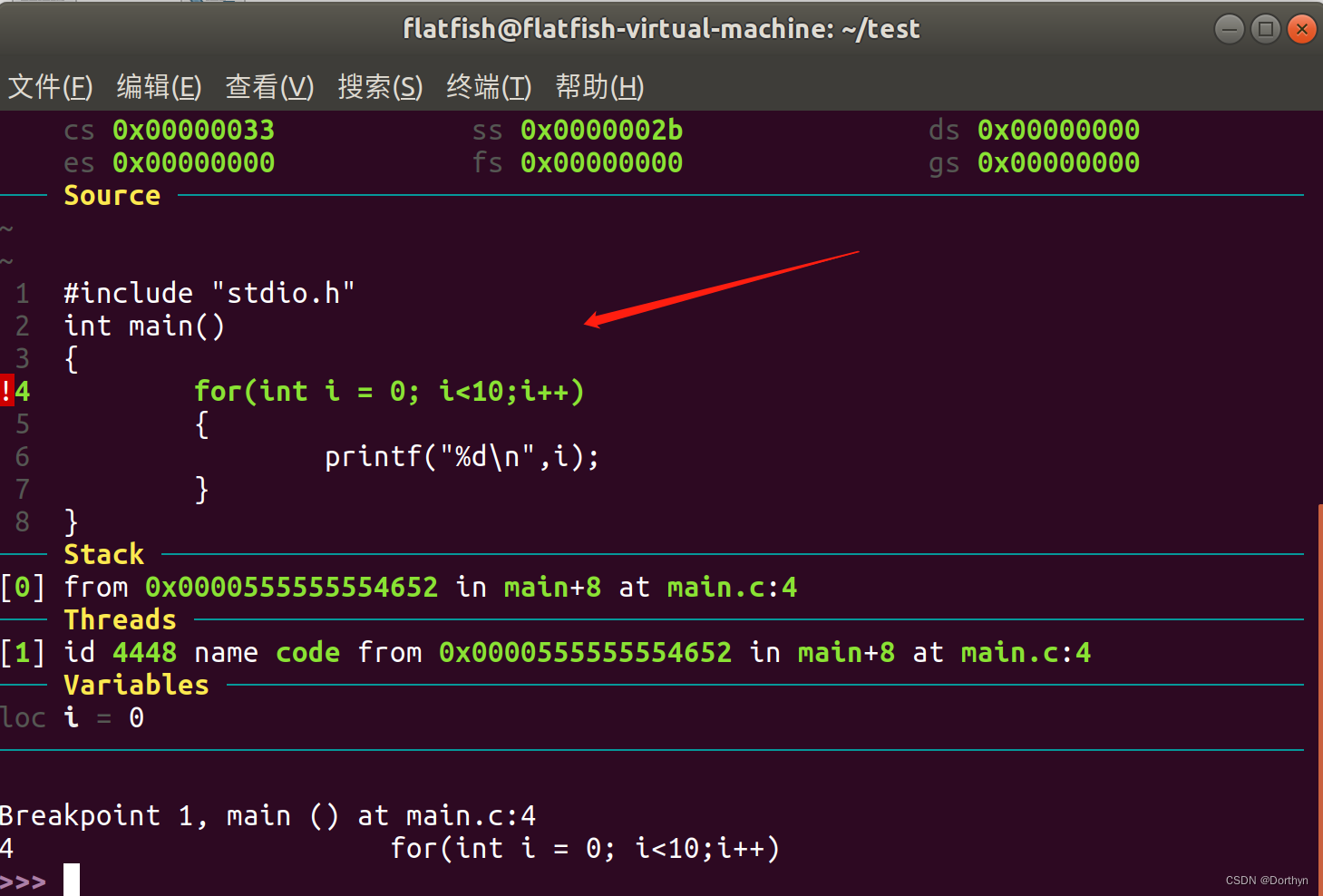Click line number 8 in source listing
The height and width of the screenshot is (896, 1323).
pyautogui.click(x=23, y=521)
